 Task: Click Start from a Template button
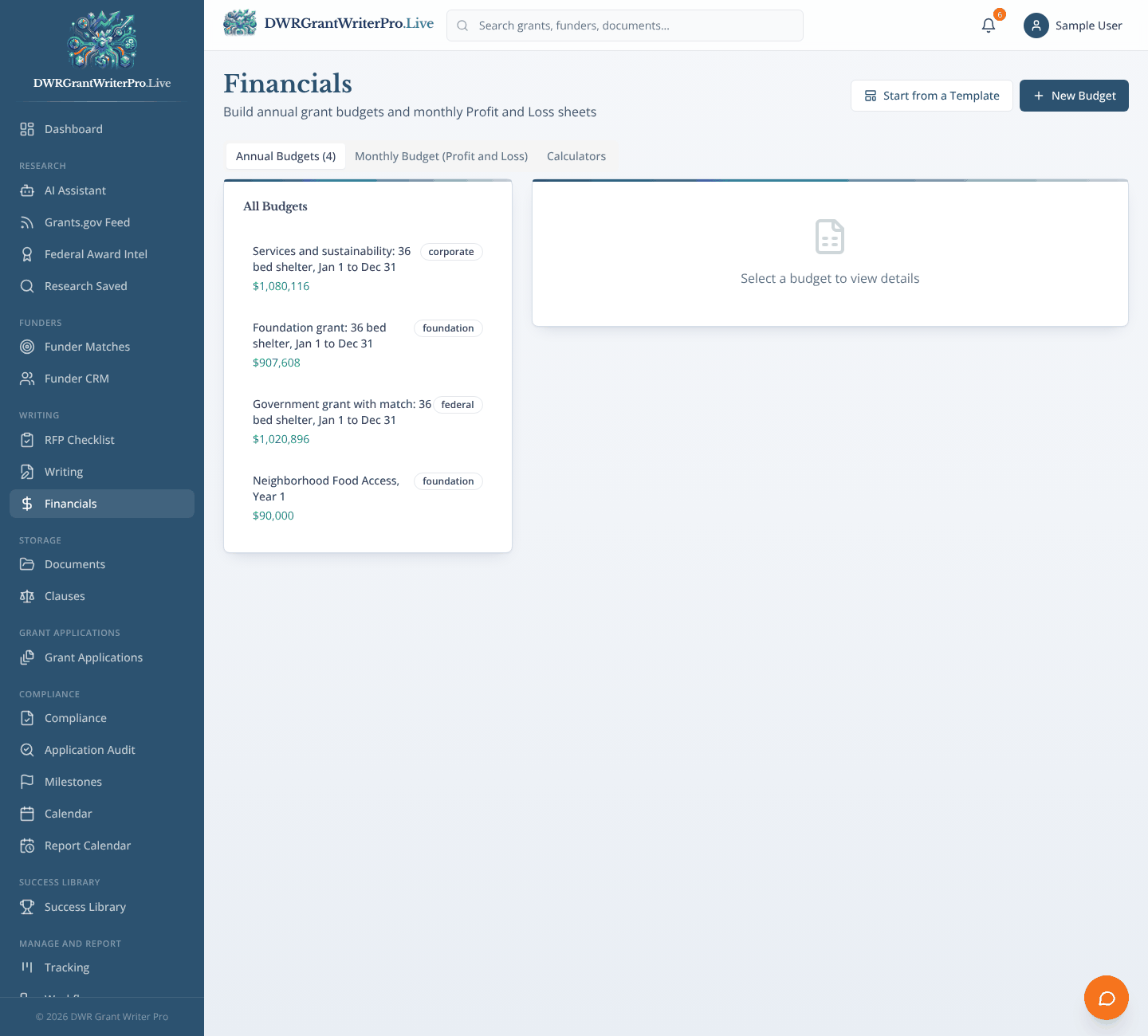point(932,96)
